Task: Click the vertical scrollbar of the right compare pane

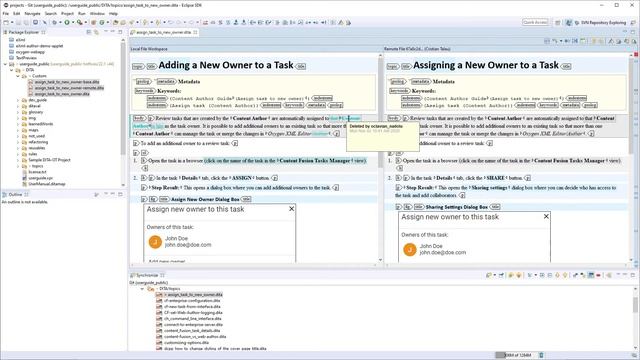Action: coord(631,158)
